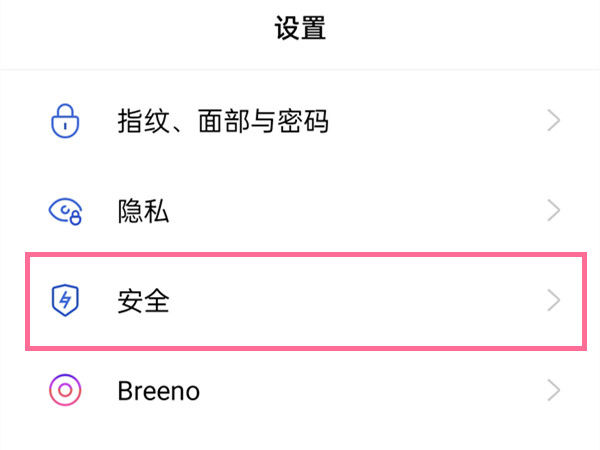Tap the fingerprint lock icon
This screenshot has width=600, height=450.
(x=64, y=122)
